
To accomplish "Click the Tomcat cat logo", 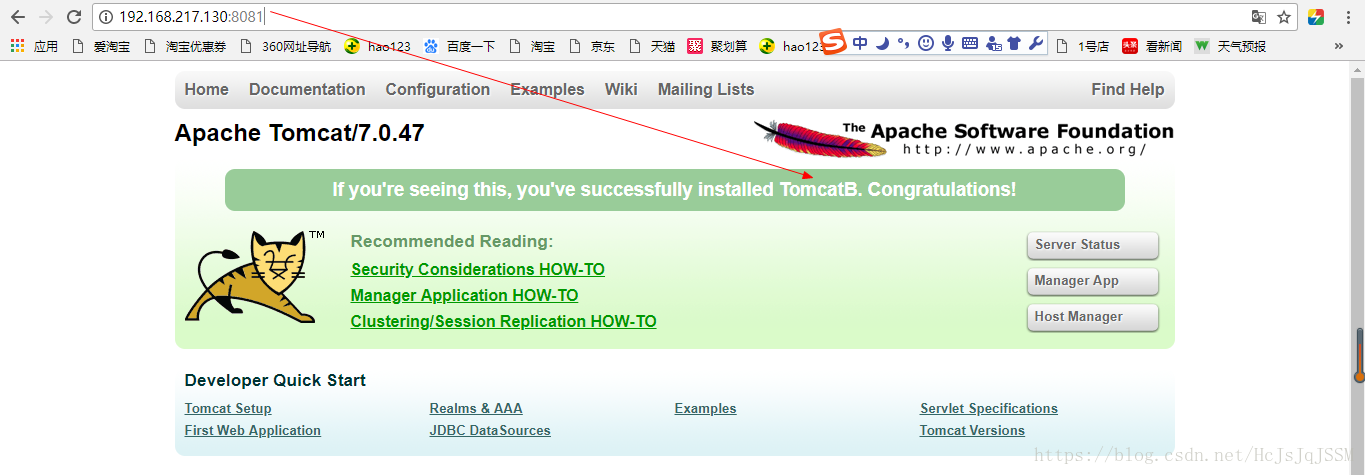I will [x=255, y=277].
